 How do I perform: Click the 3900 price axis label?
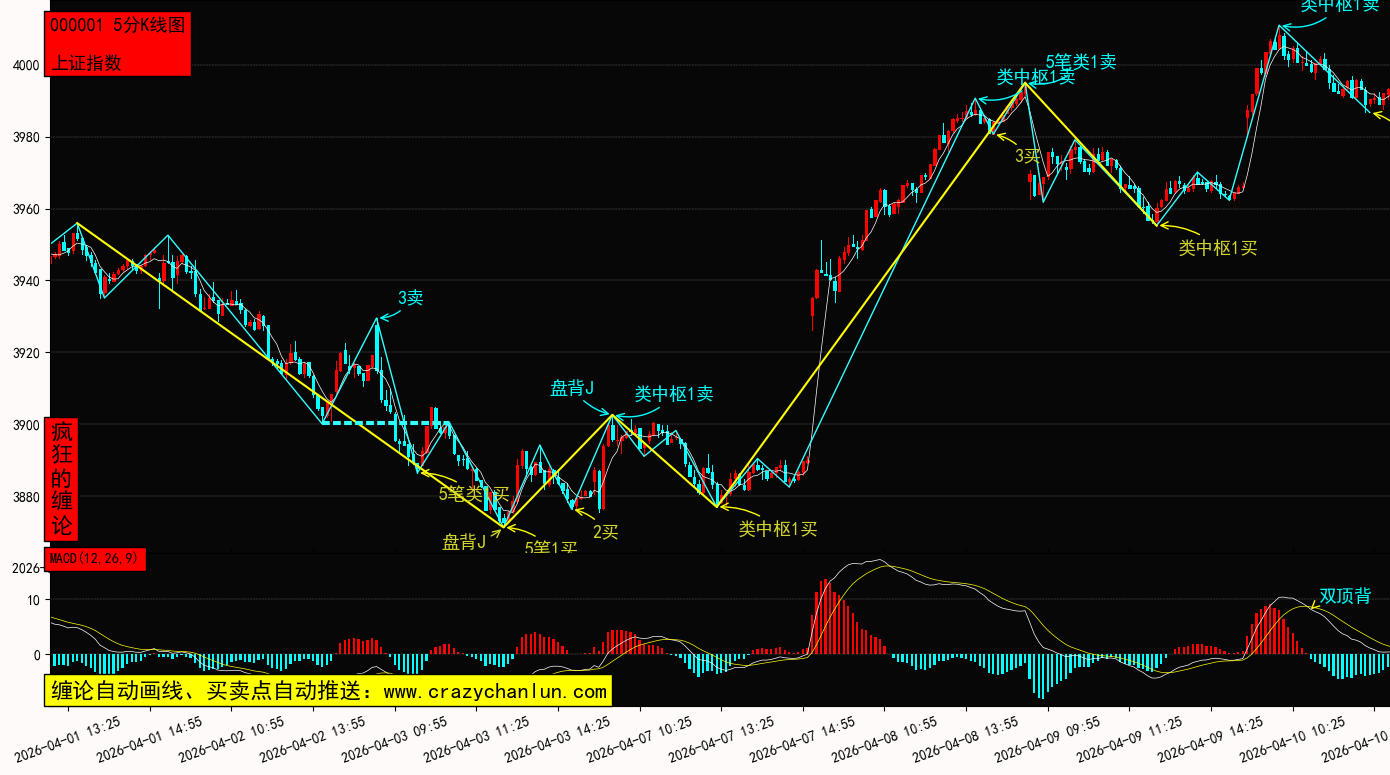point(24,426)
